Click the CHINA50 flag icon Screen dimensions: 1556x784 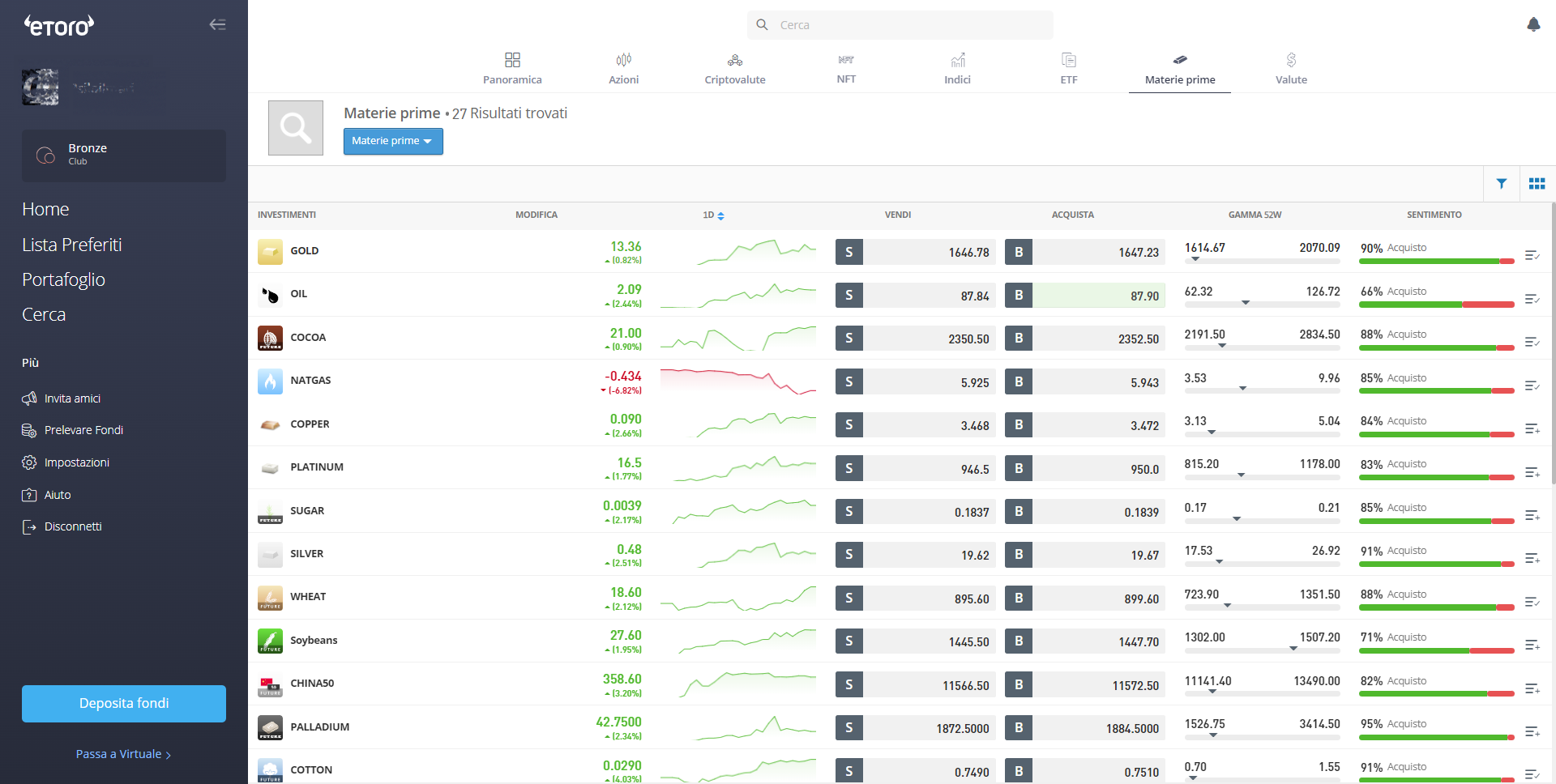coord(270,684)
